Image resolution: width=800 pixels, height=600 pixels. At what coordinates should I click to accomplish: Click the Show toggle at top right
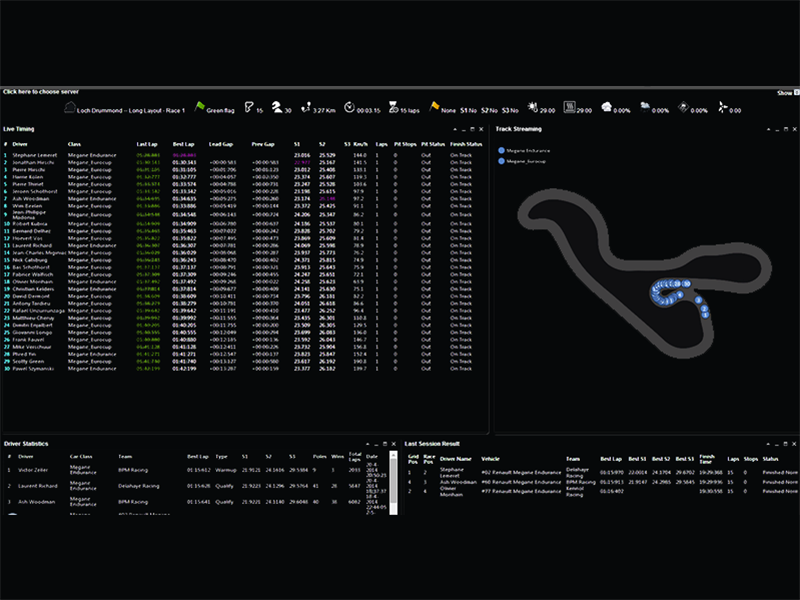(x=785, y=92)
